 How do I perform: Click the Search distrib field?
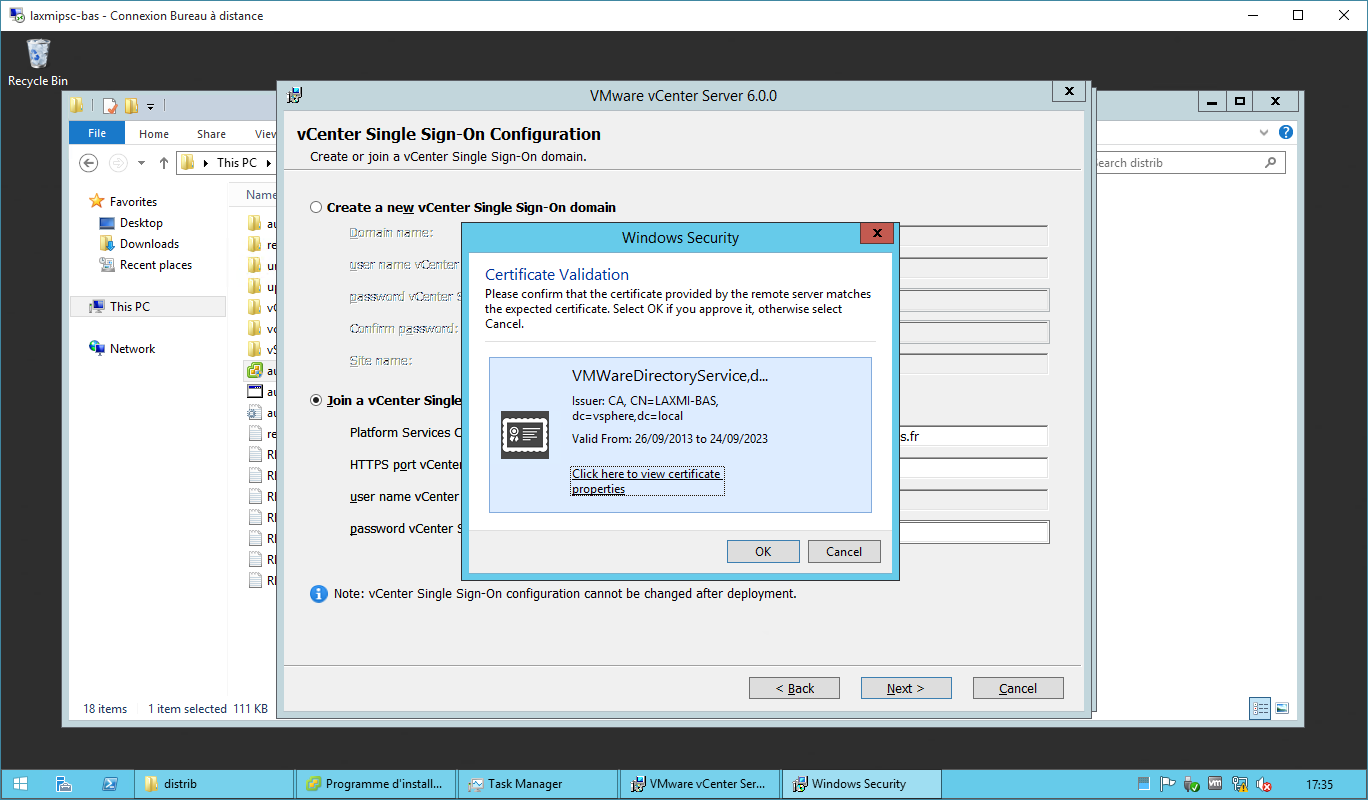[x=1178, y=163]
